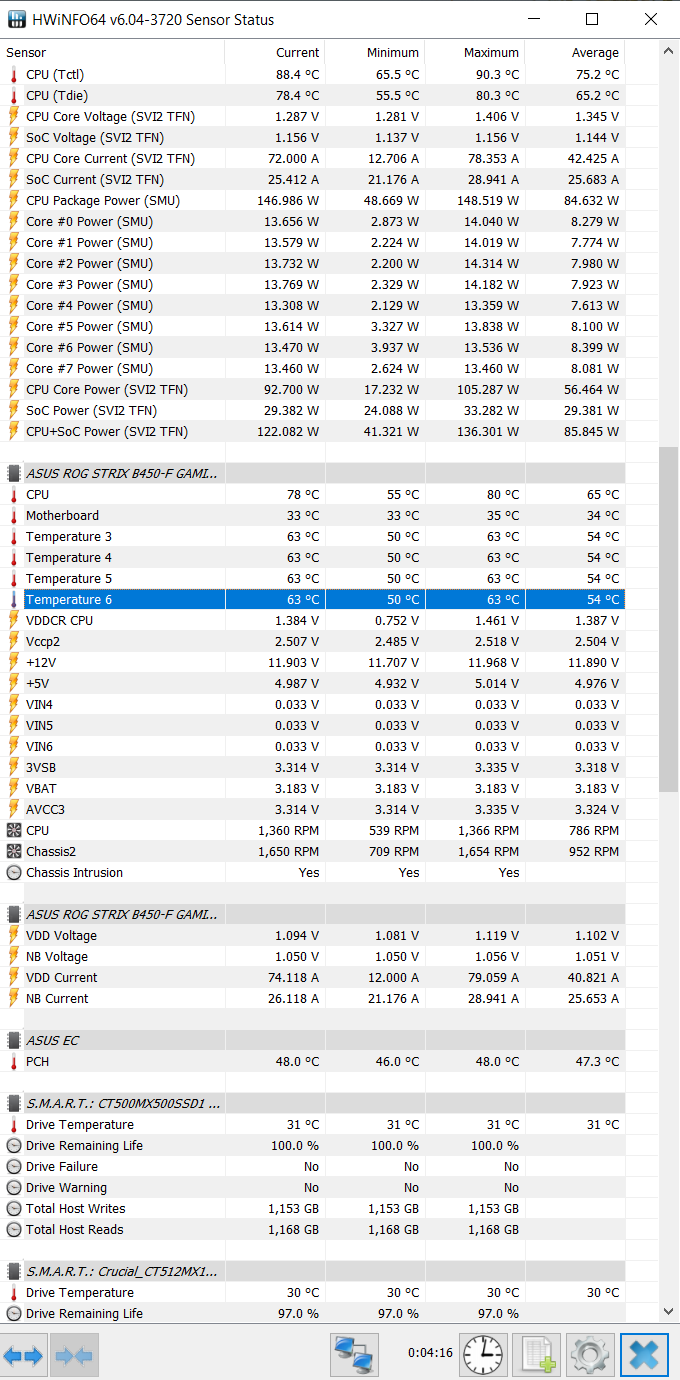Click the Minimum column header
Viewport: 680px width, 1380px height.
pos(375,52)
